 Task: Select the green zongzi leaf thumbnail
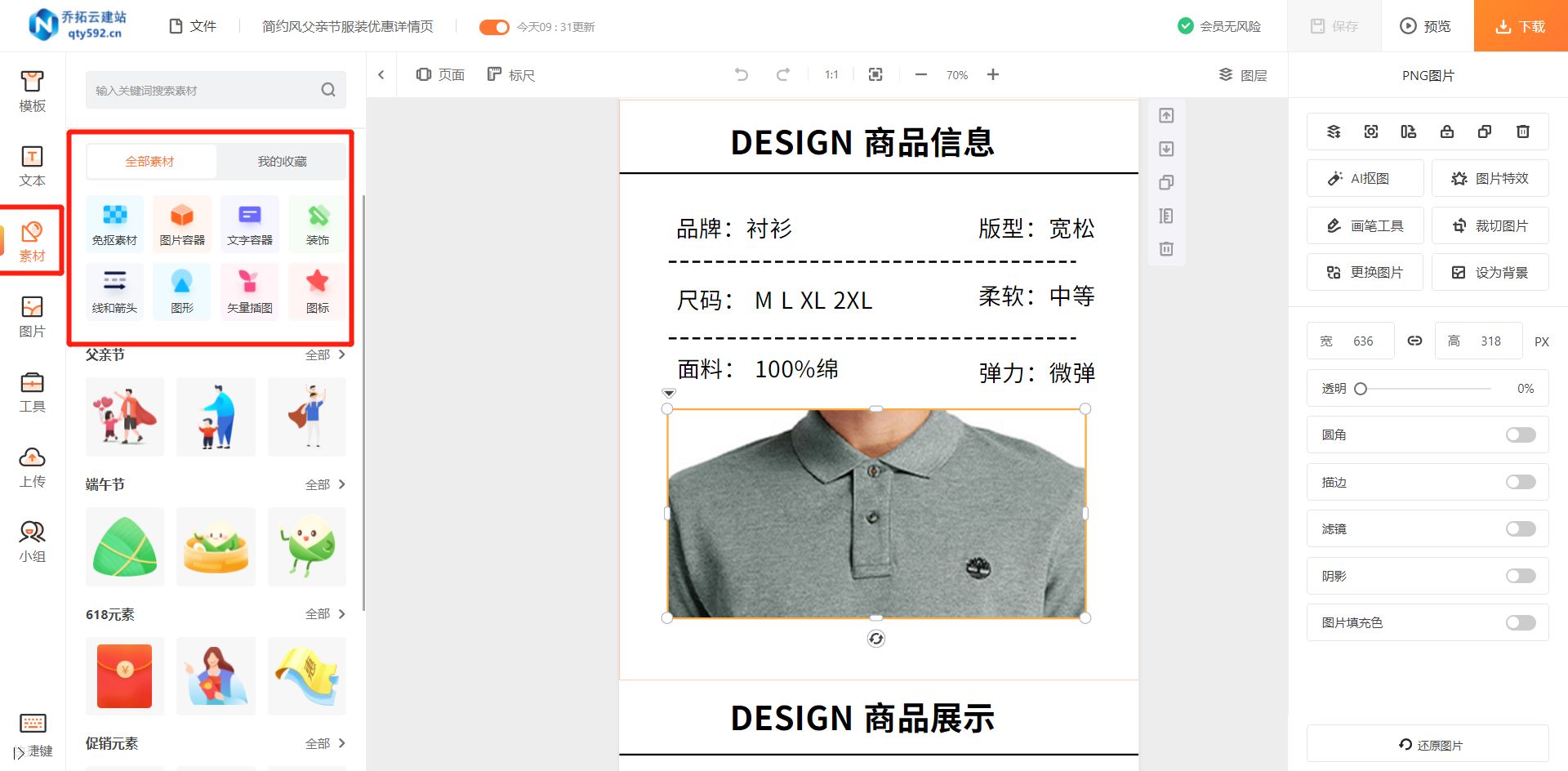pos(125,546)
